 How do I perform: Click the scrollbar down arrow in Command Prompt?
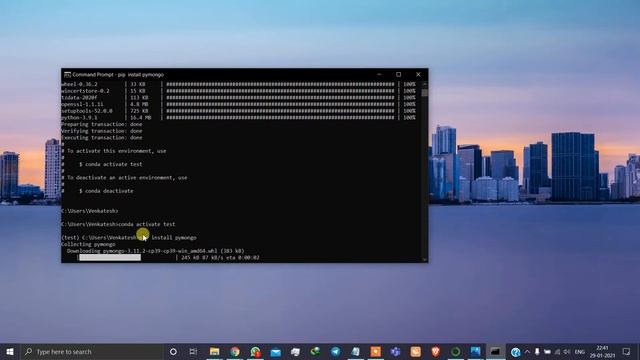[424, 259]
